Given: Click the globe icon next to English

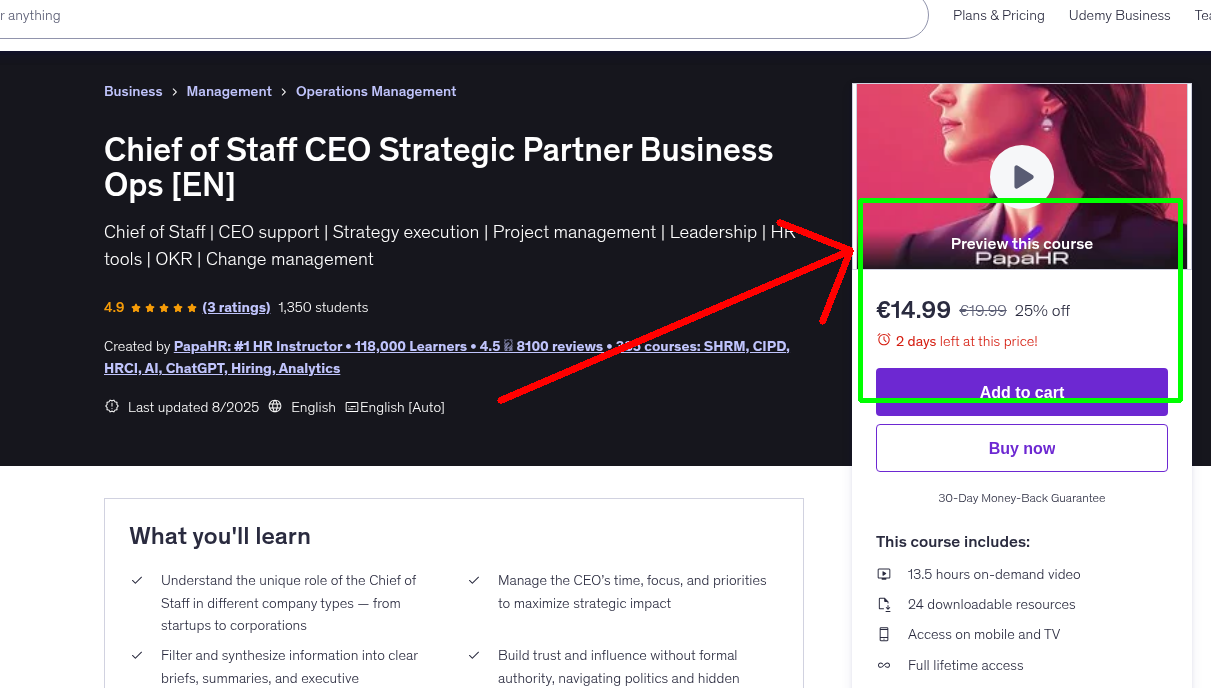Looking at the screenshot, I should [x=274, y=407].
